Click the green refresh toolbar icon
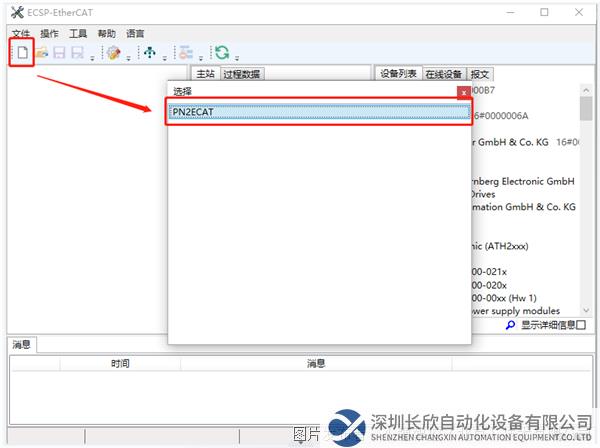600x448 pixels. 222,53
